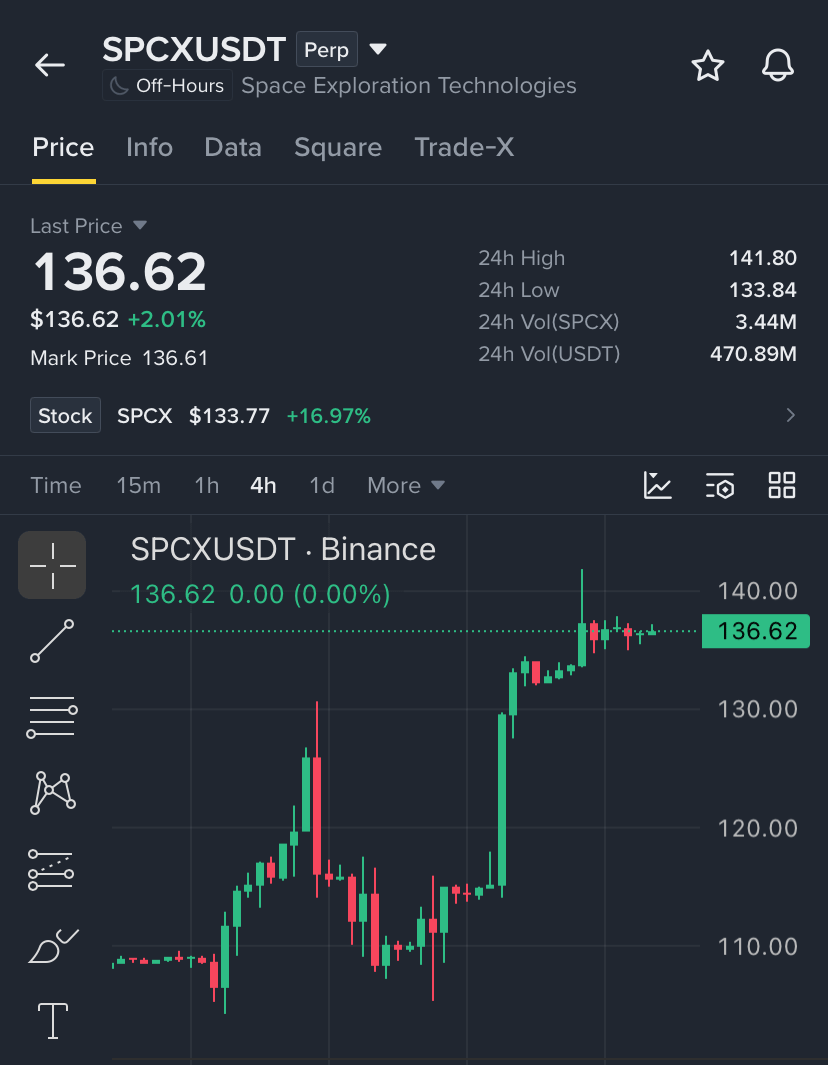The image size is (828, 1065).
Task: Tap the 24h Low value 133.84
Action: [x=763, y=290]
